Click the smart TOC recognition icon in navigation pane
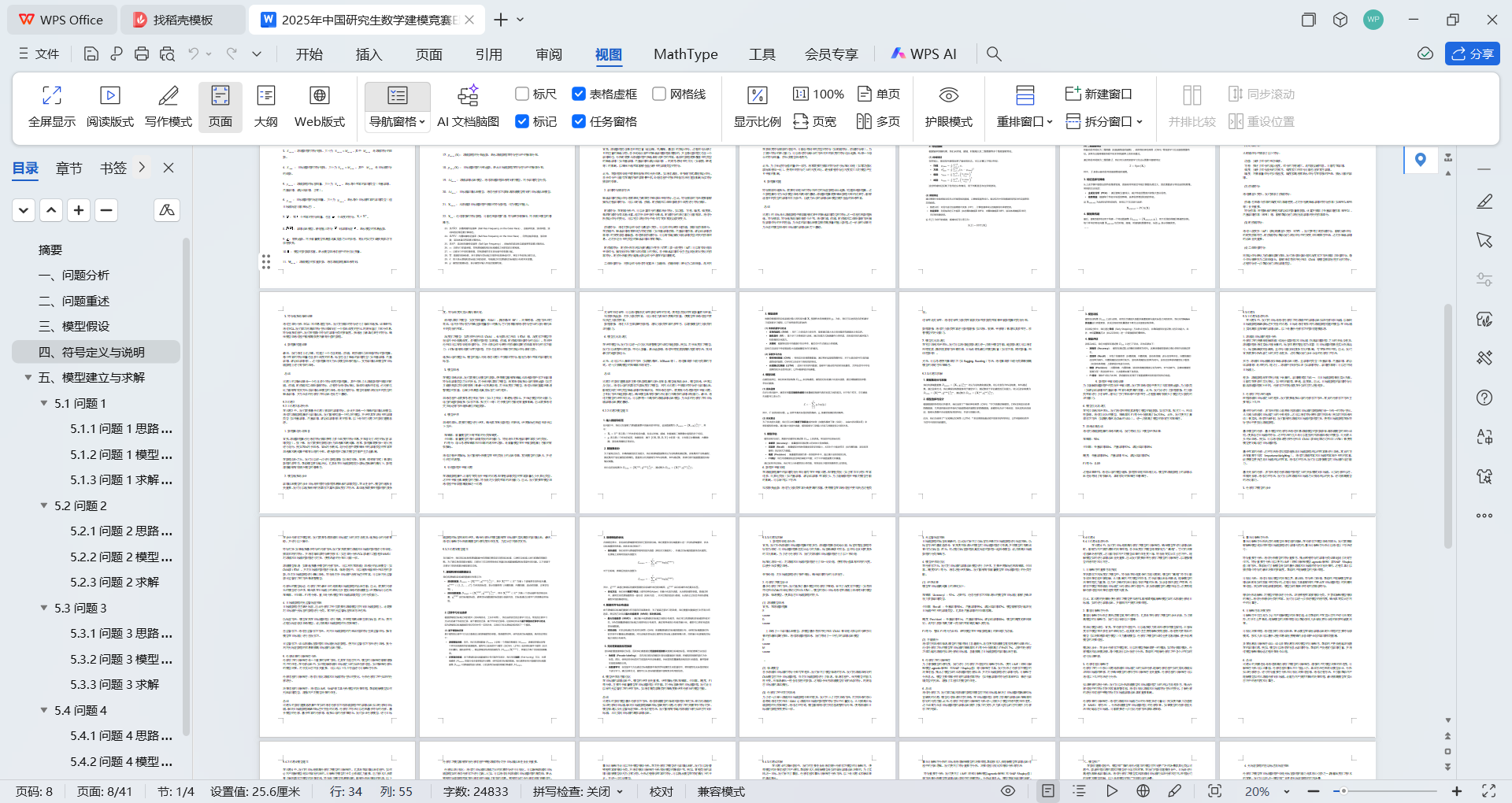The height and width of the screenshot is (803, 1512). (167, 210)
